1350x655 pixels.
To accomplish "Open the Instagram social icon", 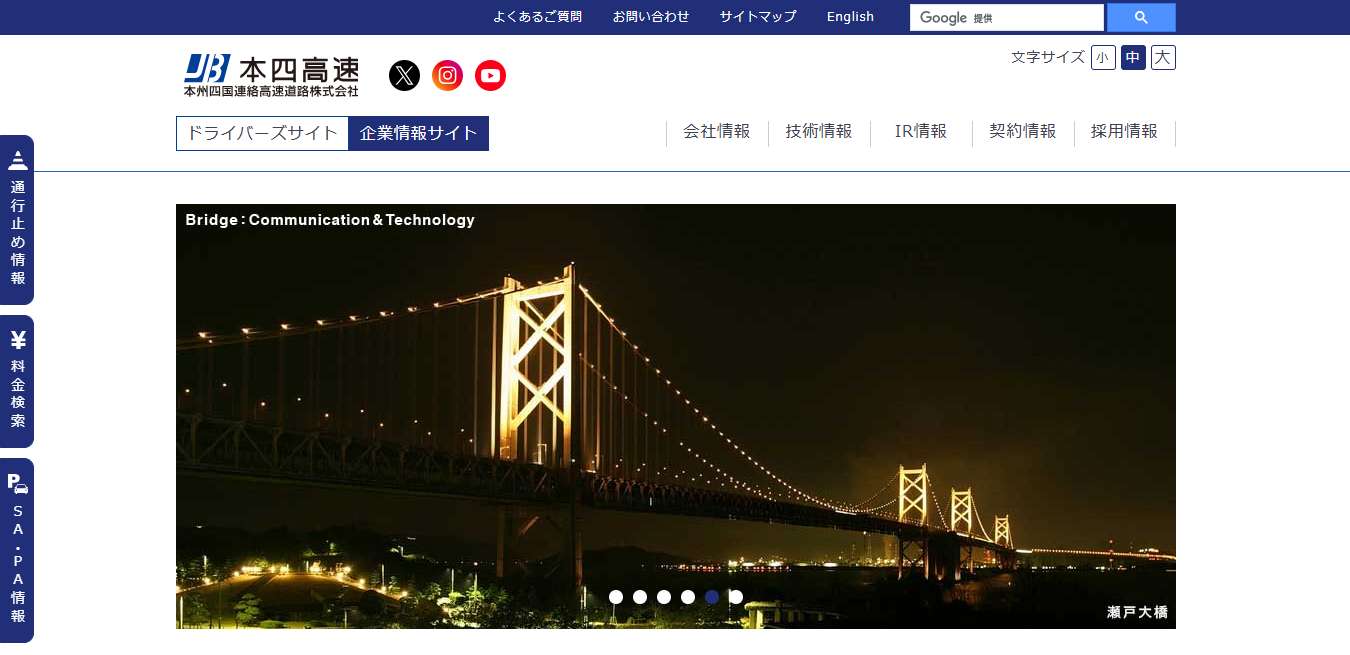I will coord(447,75).
